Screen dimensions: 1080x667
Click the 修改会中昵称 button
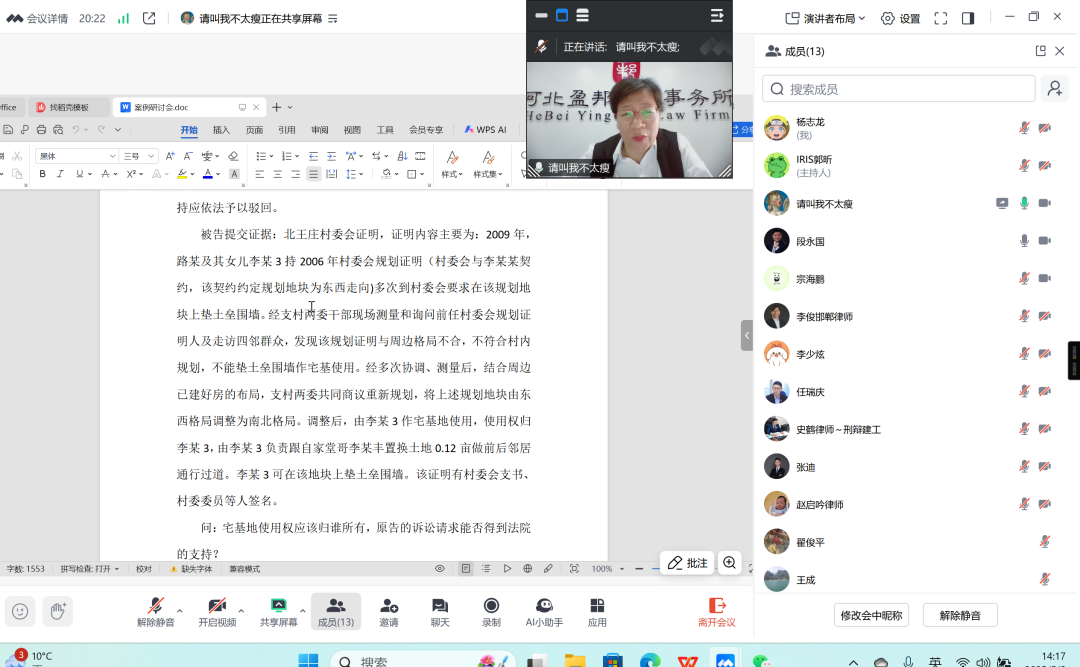872,616
